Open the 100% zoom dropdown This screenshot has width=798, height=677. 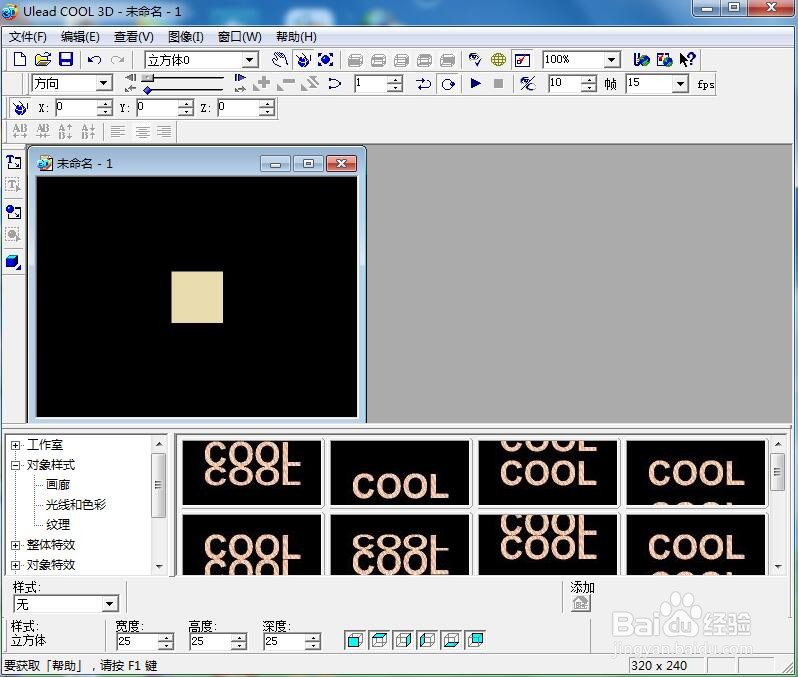612,60
